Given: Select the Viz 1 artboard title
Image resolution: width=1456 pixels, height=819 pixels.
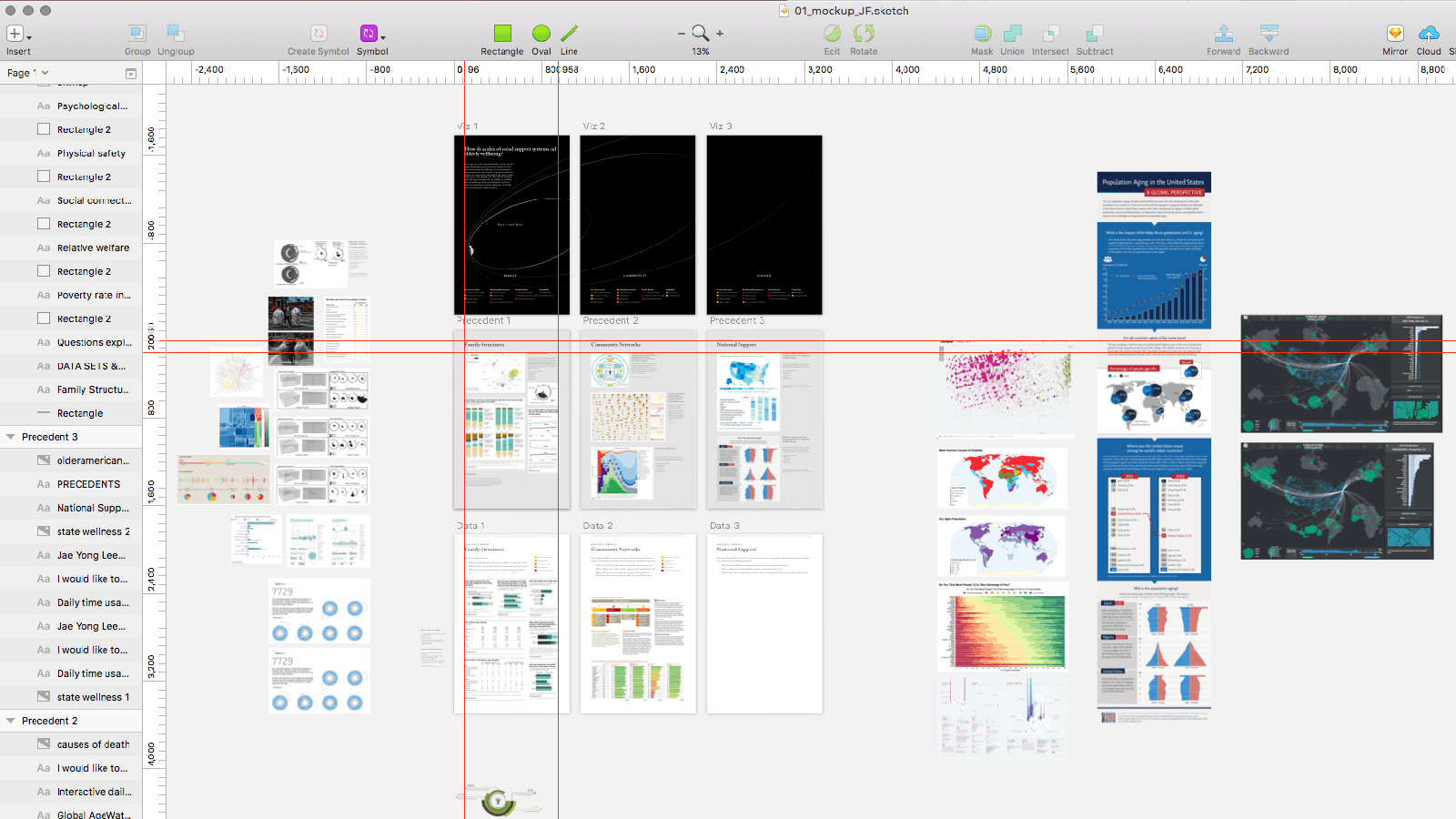Looking at the screenshot, I should pyautogui.click(x=467, y=126).
